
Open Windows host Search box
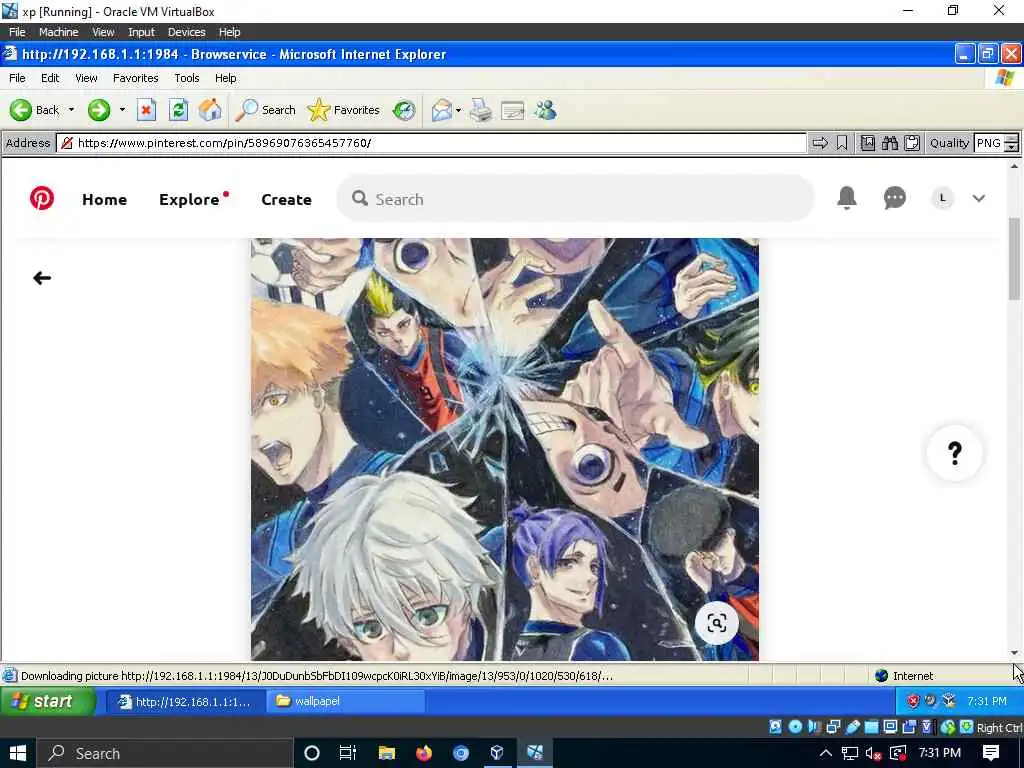(x=164, y=754)
